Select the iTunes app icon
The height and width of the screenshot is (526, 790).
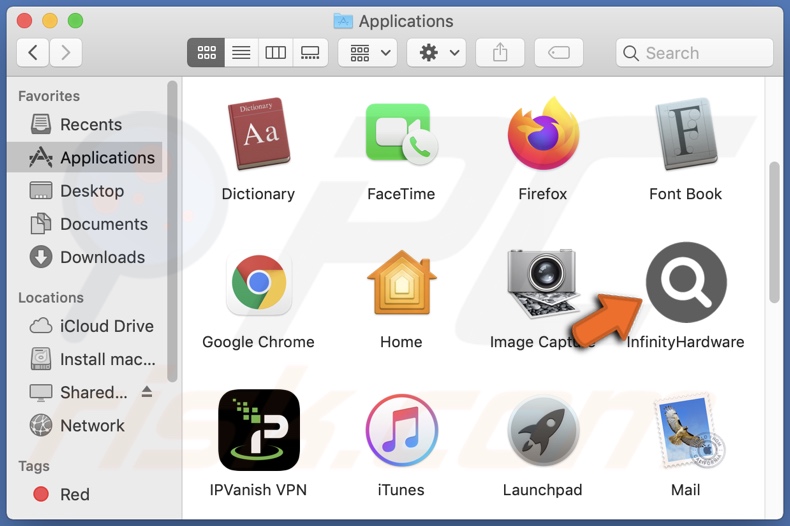(x=402, y=430)
